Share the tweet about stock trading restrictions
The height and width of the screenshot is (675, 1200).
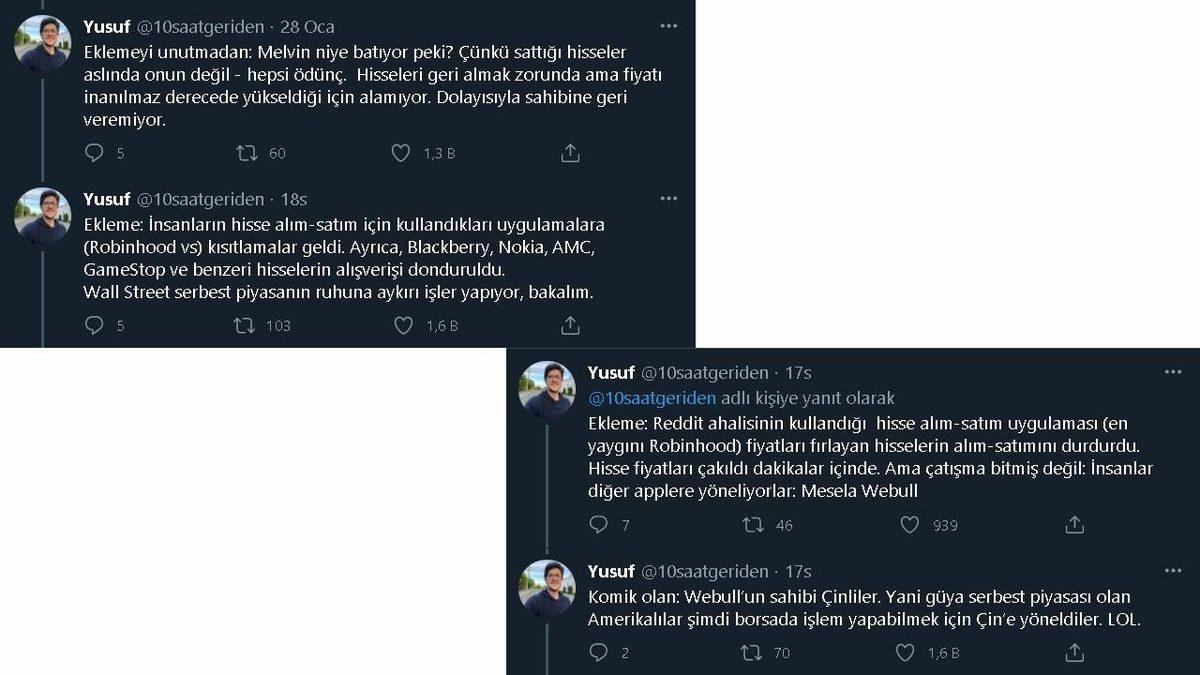click(x=571, y=325)
